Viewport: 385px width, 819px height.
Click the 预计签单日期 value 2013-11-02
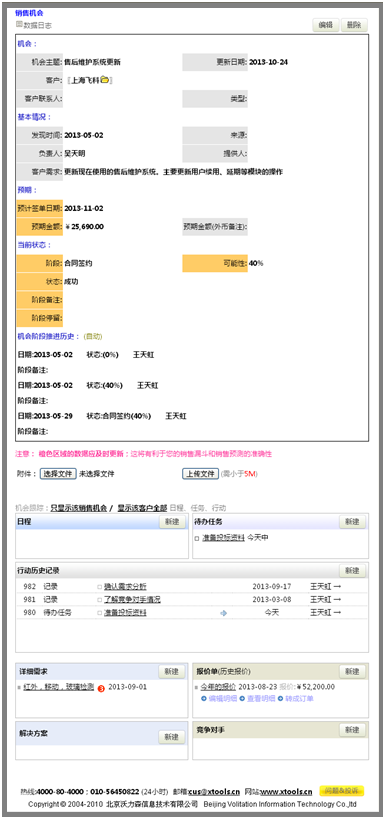(84, 208)
